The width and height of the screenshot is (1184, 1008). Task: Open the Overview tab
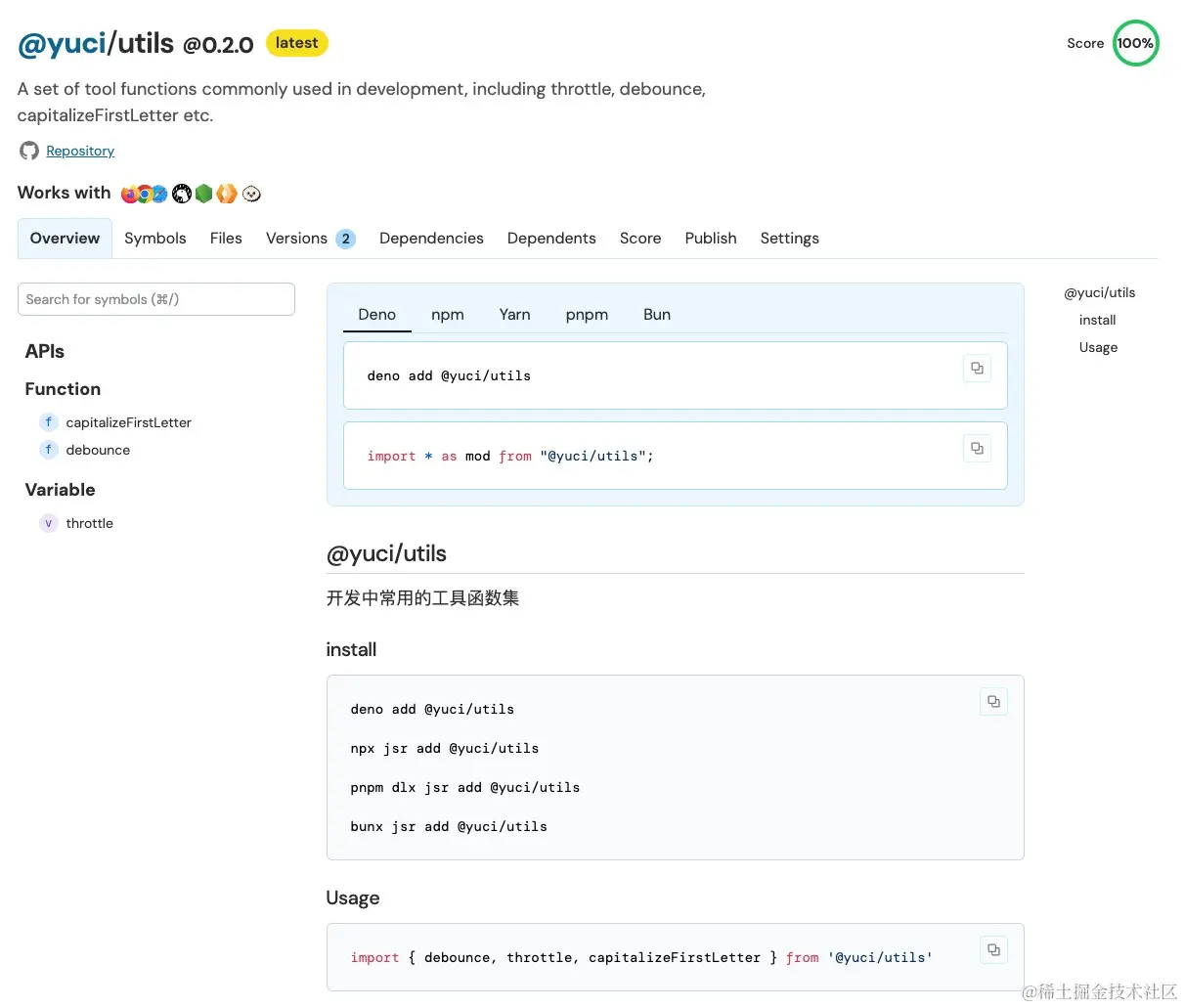(x=65, y=239)
